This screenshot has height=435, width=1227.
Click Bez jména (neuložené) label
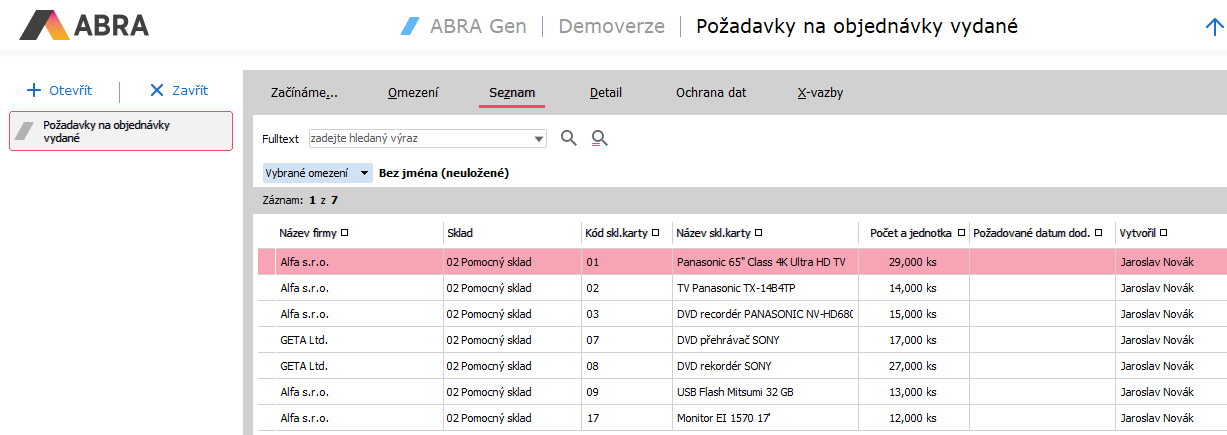[x=444, y=173]
